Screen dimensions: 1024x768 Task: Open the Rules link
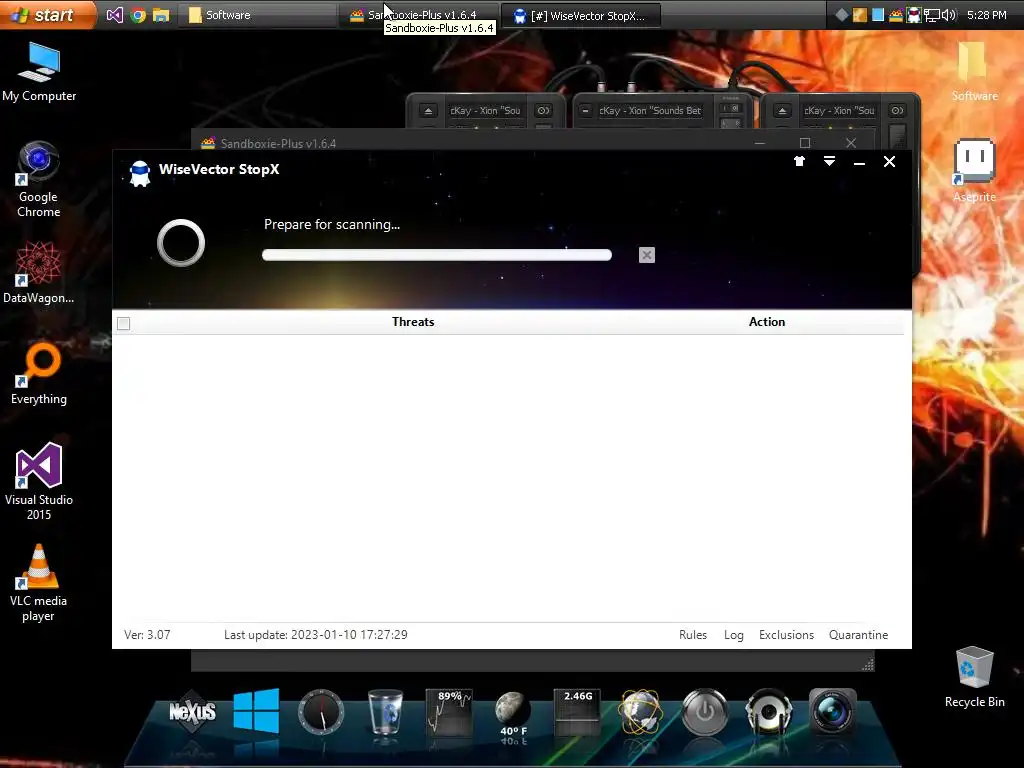click(693, 635)
